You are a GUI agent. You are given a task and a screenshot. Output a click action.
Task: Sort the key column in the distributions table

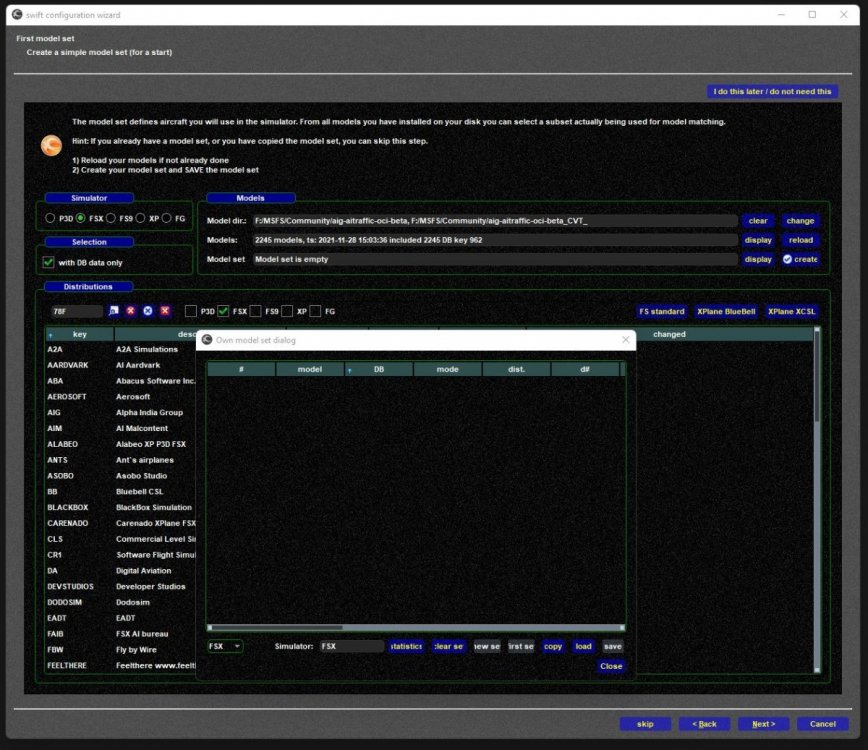click(x=79, y=333)
